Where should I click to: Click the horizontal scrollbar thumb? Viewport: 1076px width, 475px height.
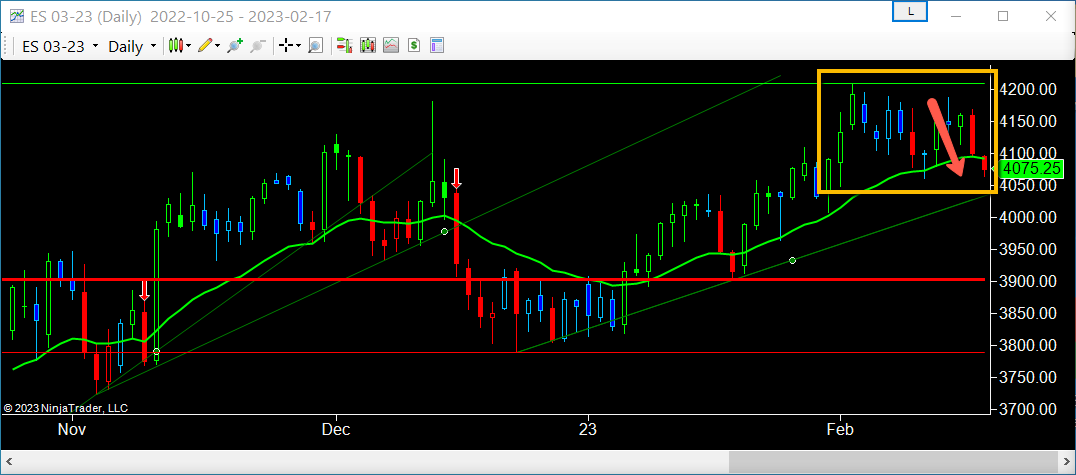[892, 461]
